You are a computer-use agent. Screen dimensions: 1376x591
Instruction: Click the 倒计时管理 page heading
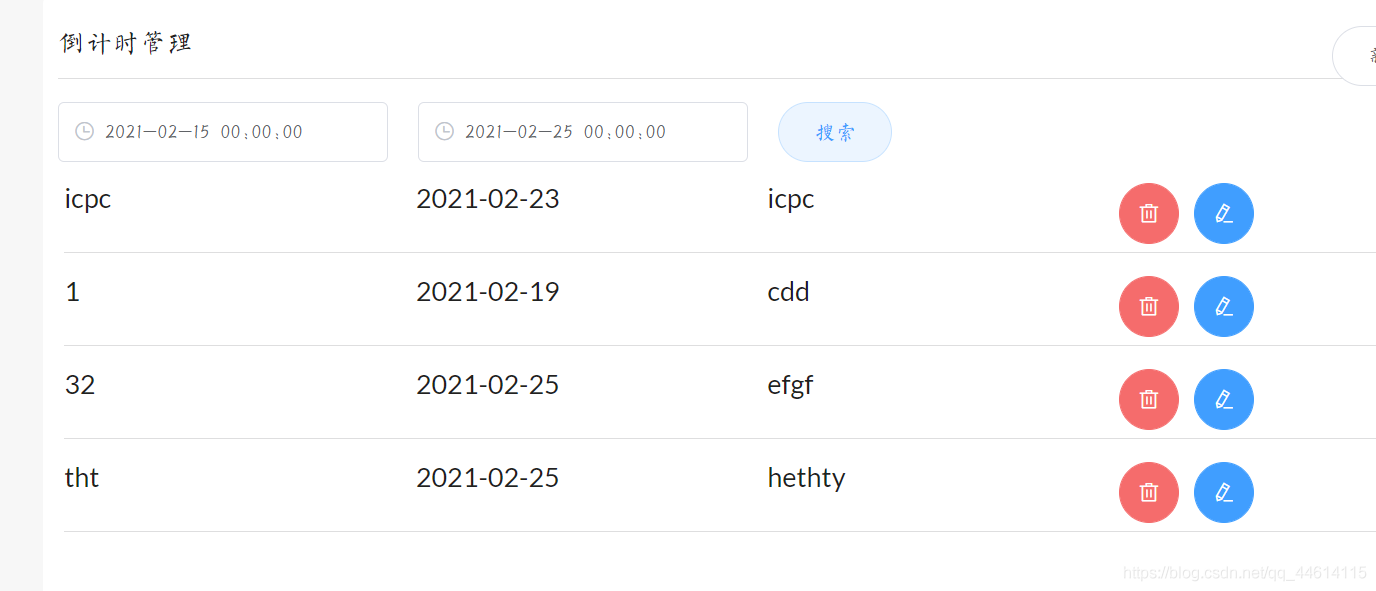(126, 44)
